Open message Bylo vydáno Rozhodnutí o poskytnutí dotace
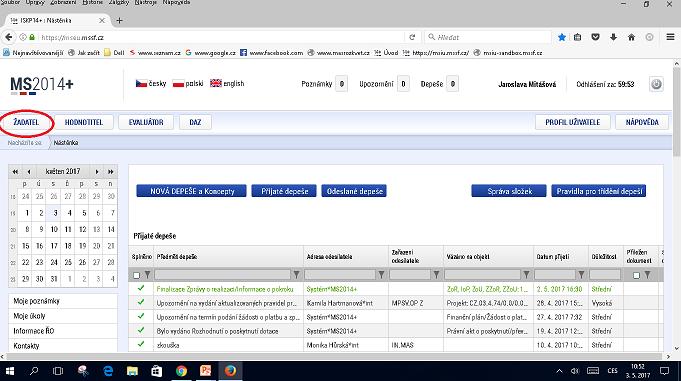The image size is (681, 381). 218,331
